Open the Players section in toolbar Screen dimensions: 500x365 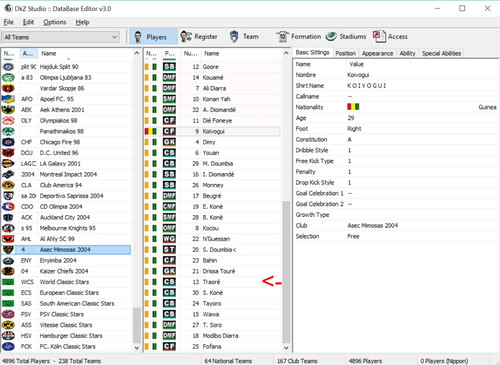(x=154, y=37)
